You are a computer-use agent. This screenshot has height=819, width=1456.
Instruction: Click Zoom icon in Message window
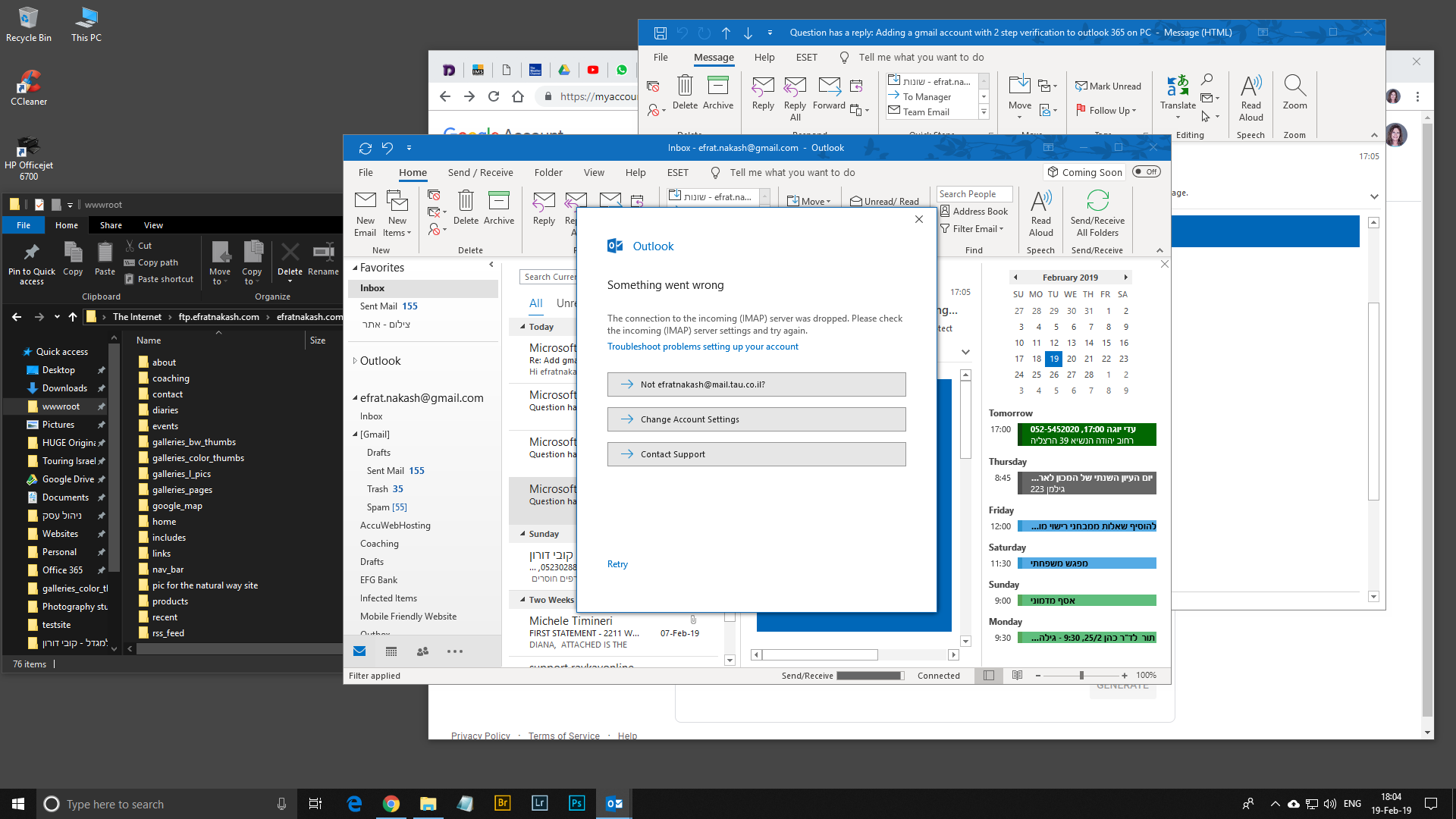(x=1294, y=93)
